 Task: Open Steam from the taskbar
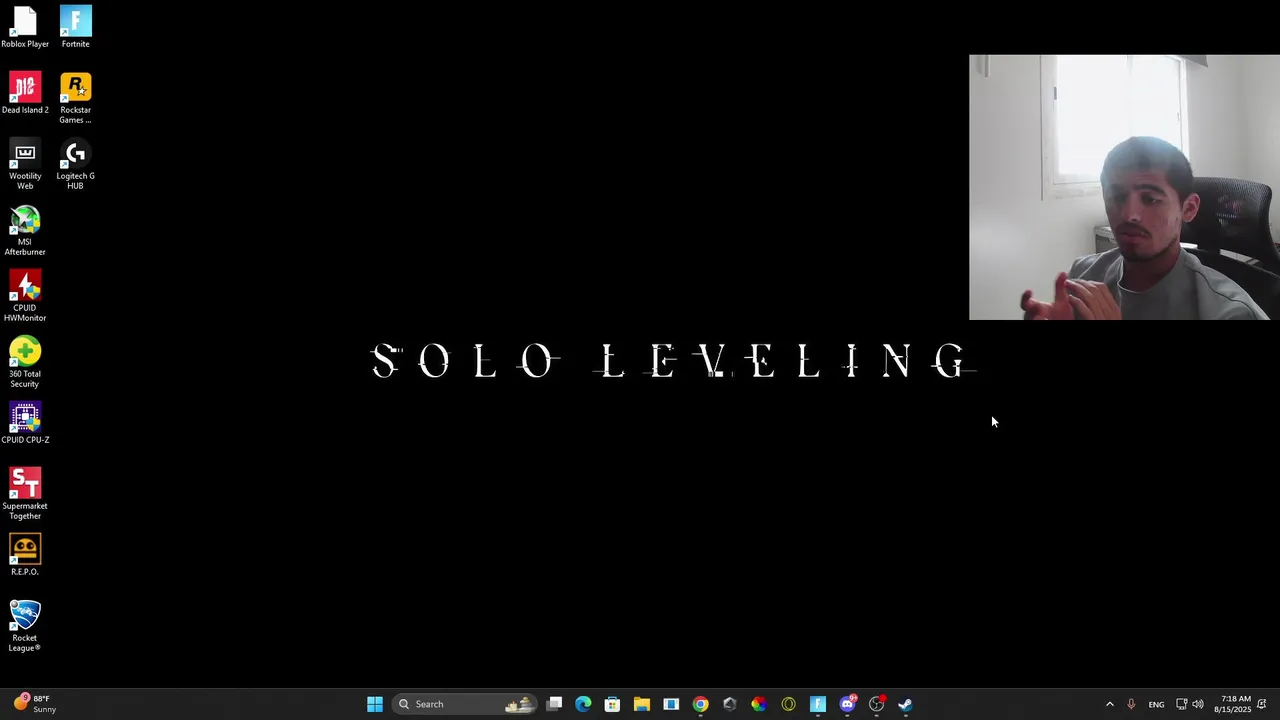pos(905,704)
